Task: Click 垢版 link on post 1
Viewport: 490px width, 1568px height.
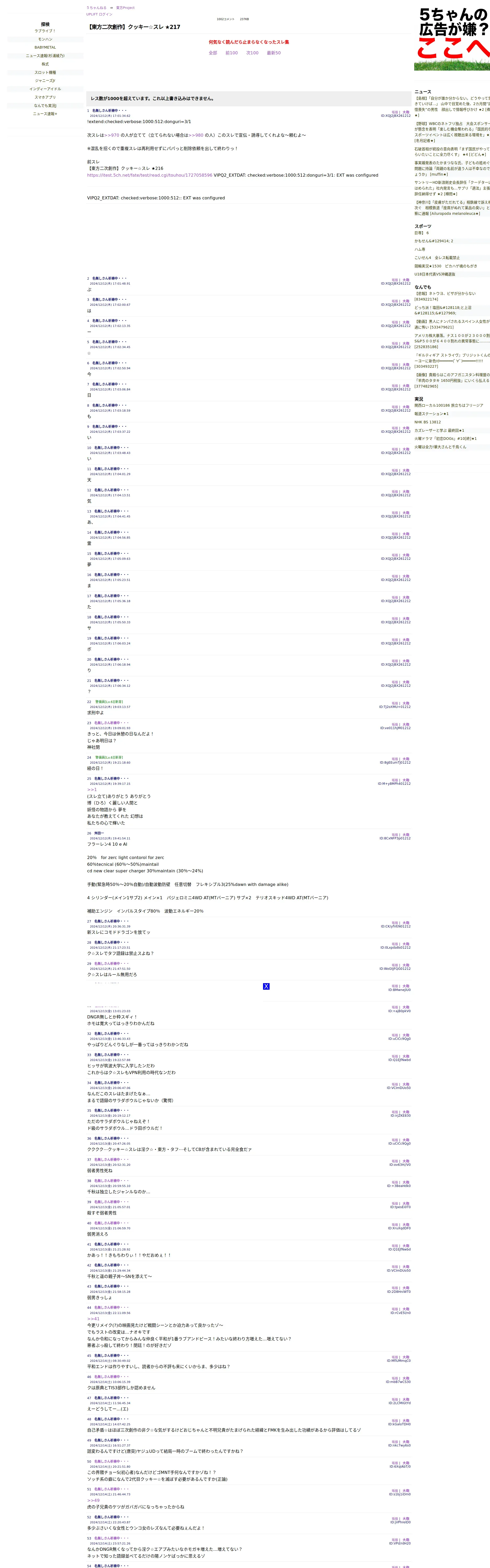Action: (x=395, y=112)
